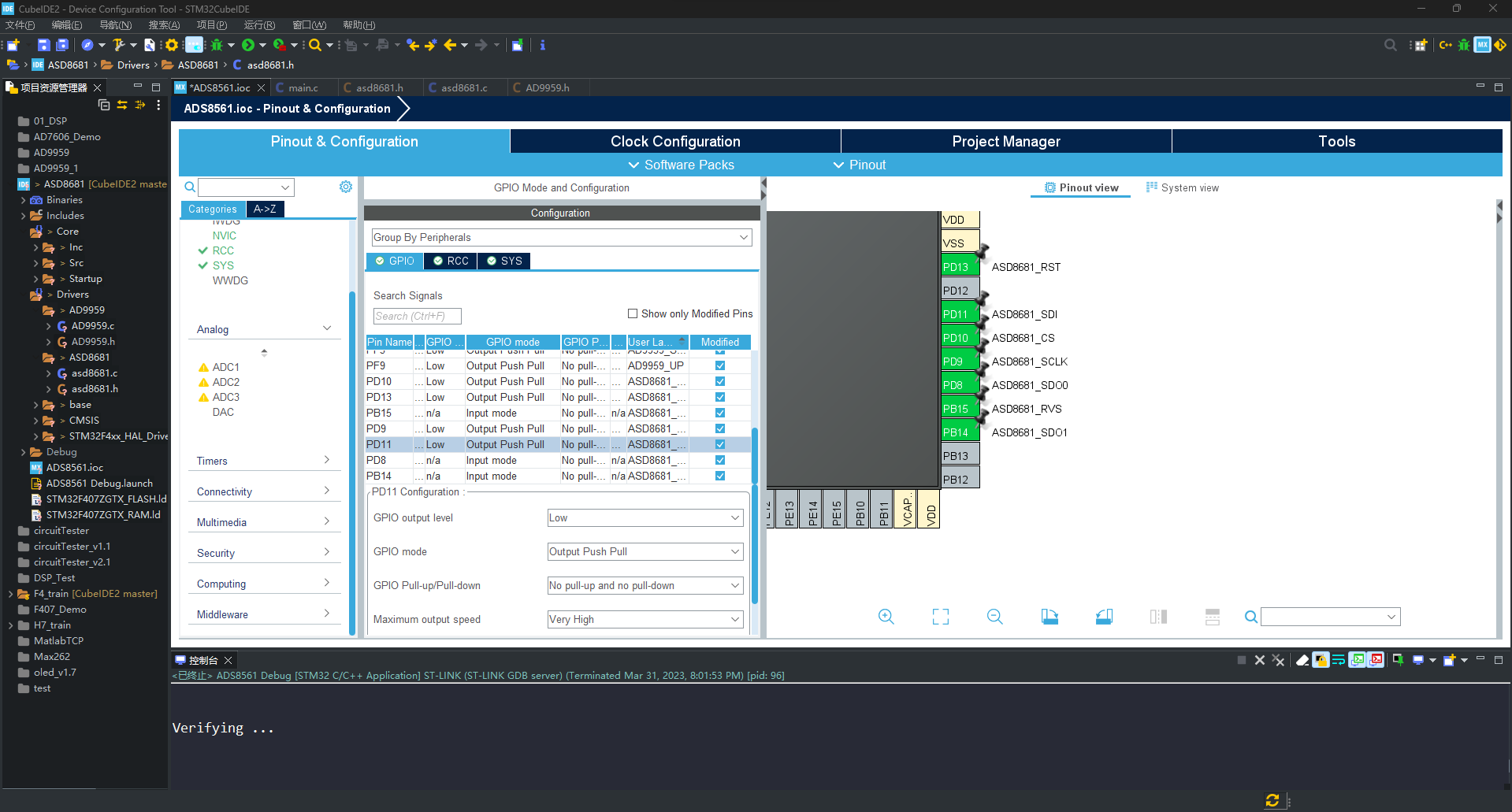Select the SYS peripheral button

coord(504,261)
